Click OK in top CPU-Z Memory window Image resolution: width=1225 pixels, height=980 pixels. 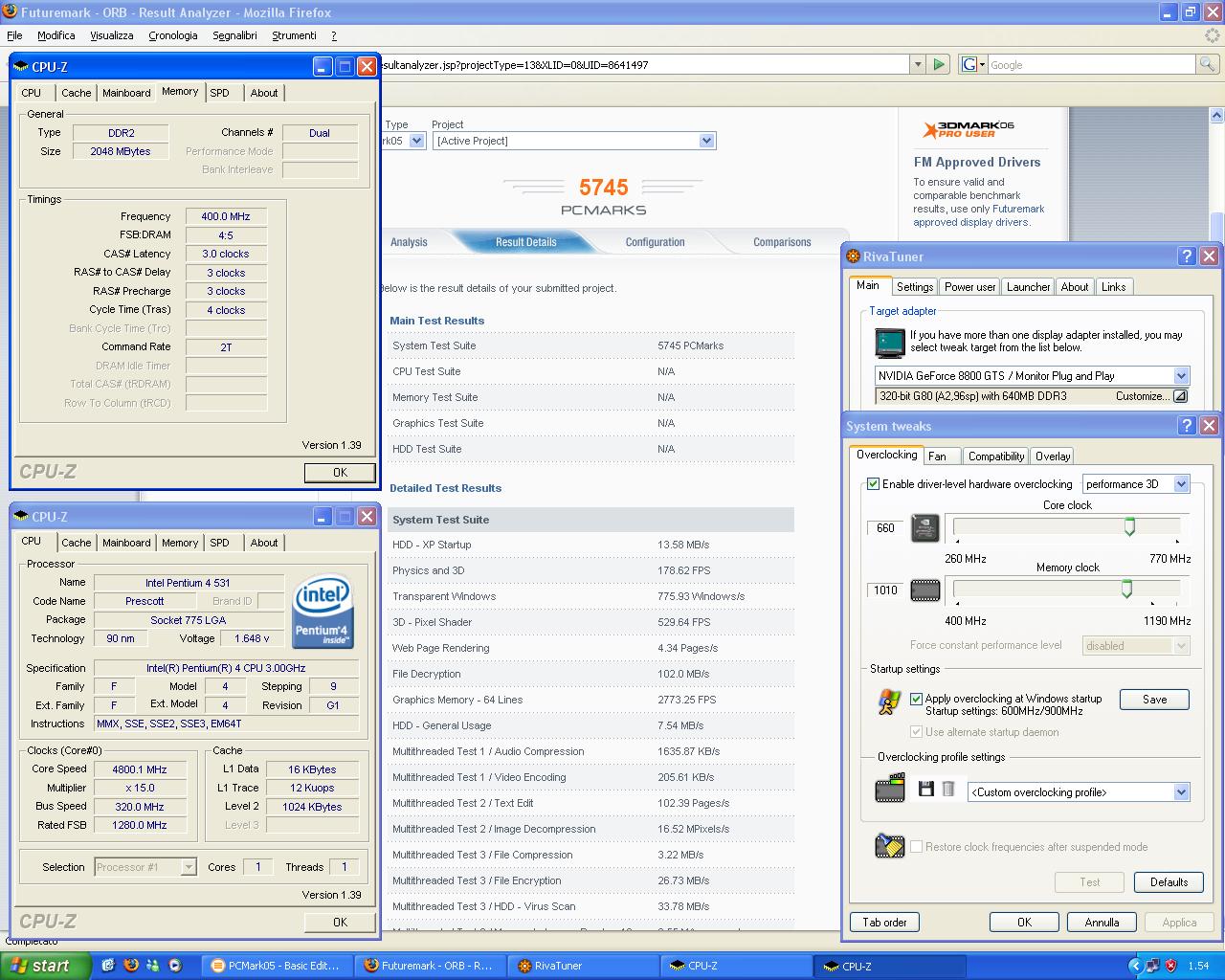(340, 473)
